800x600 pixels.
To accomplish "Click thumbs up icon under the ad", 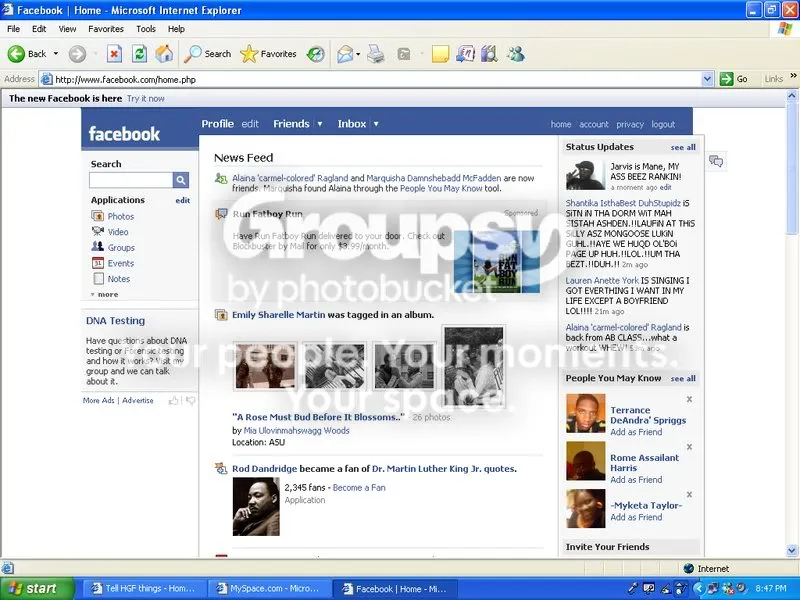I will click(173, 401).
